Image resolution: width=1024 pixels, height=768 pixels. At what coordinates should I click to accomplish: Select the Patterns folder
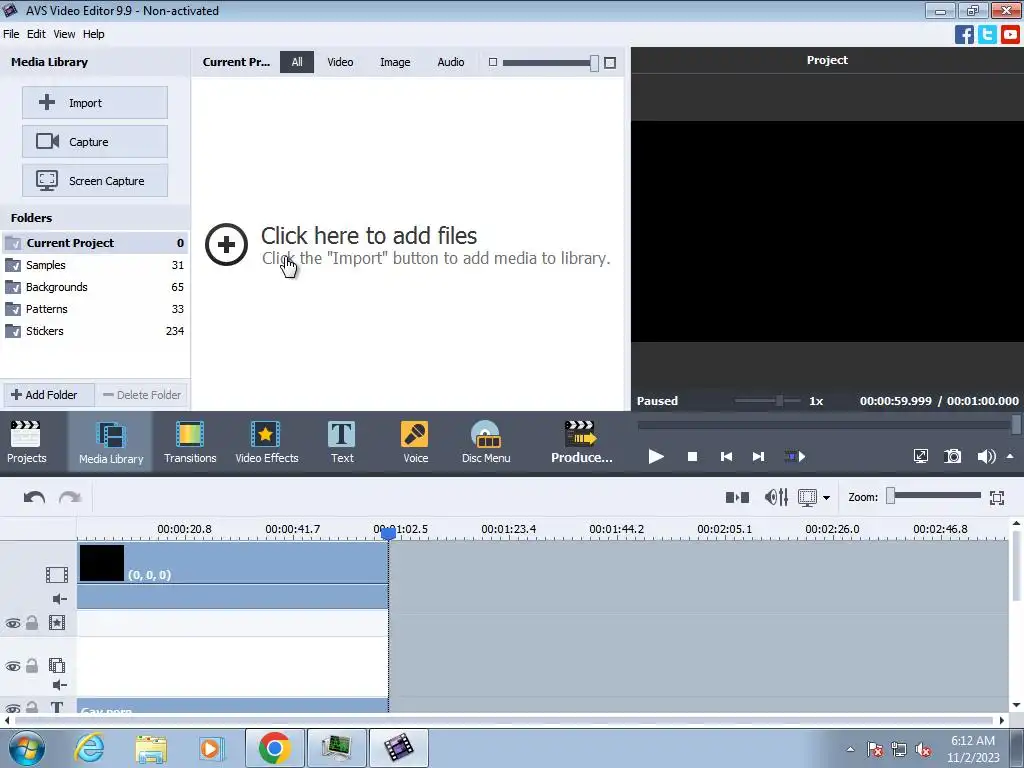coord(95,309)
